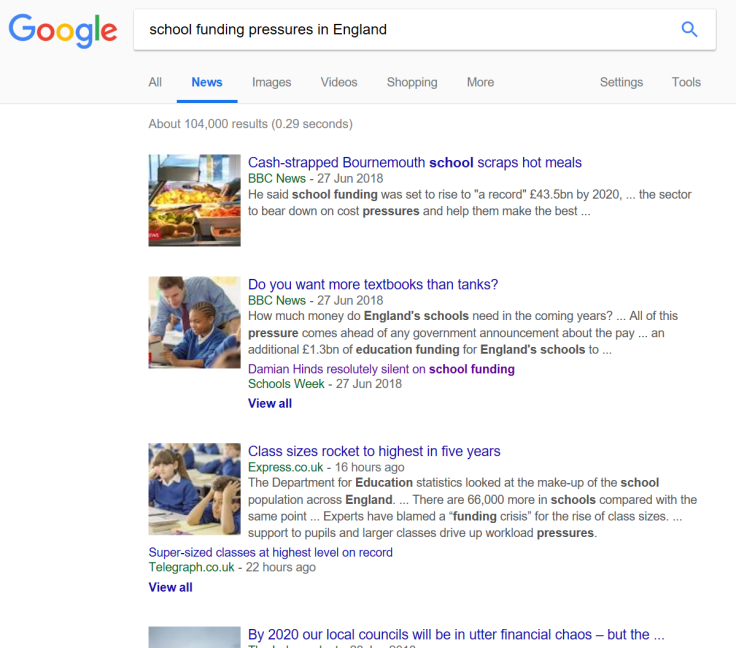Click the snippet mentioning '£43.5bn by 2020'
This screenshot has width=736, height=648.
coord(469,203)
